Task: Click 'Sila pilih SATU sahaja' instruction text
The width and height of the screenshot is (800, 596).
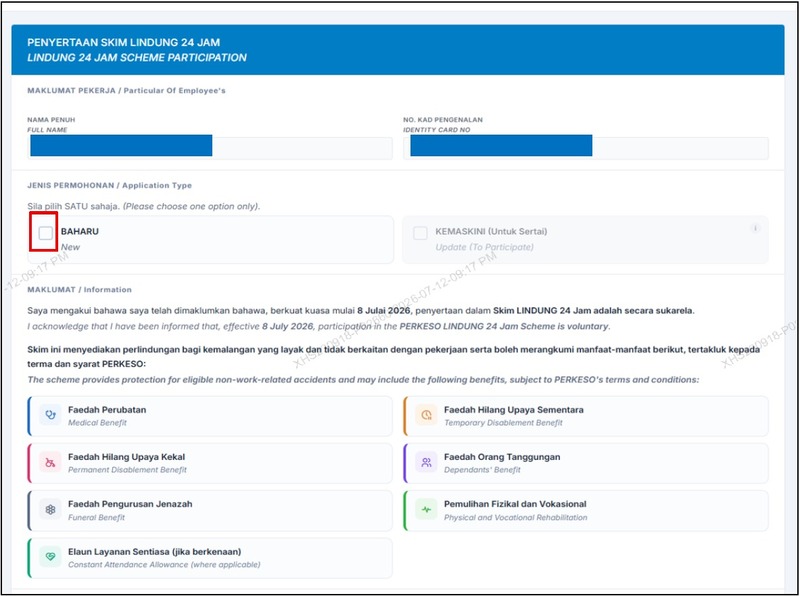Action: pyautogui.click(x=73, y=207)
